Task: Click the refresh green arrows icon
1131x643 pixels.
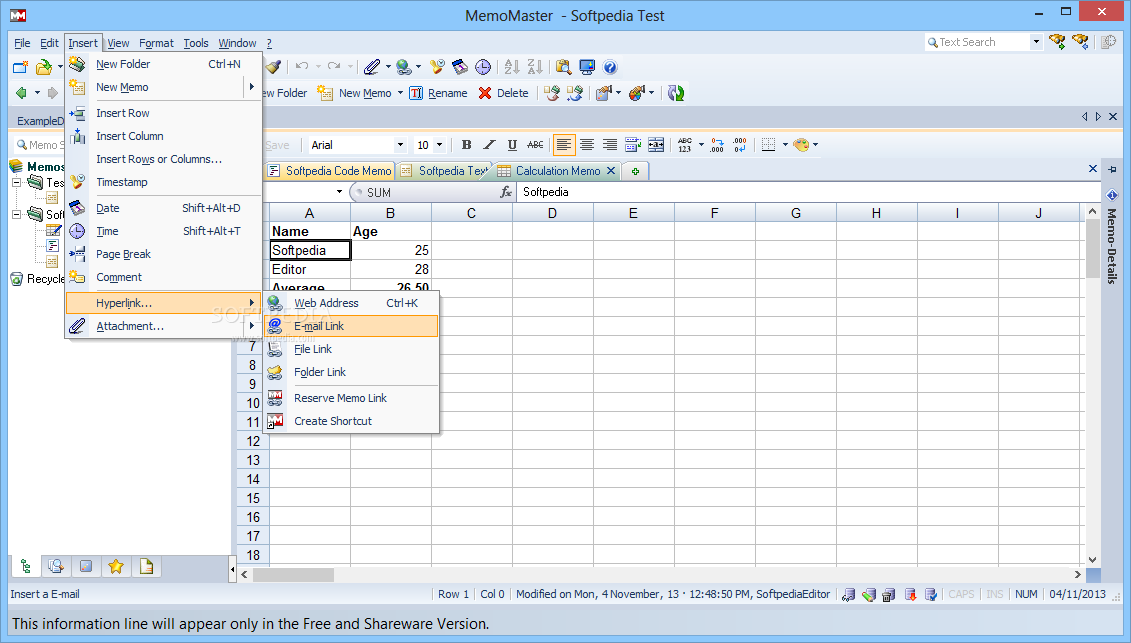Action: (x=676, y=93)
